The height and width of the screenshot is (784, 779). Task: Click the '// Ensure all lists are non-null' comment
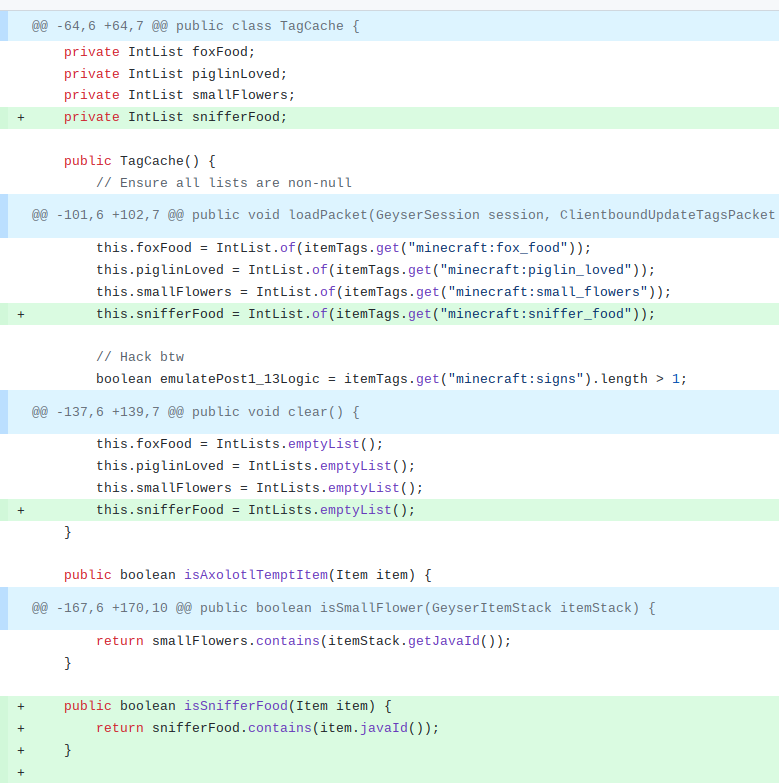point(224,183)
